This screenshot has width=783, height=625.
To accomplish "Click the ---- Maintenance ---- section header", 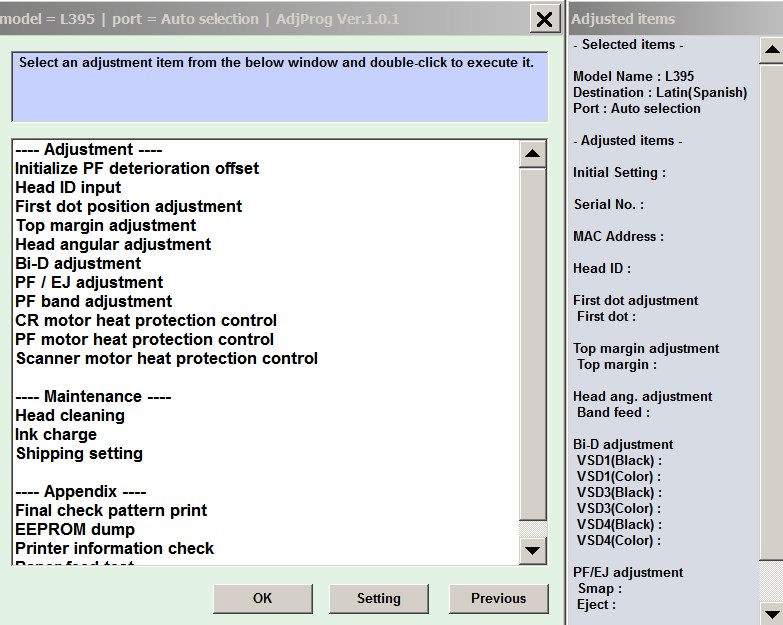I will click(93, 396).
